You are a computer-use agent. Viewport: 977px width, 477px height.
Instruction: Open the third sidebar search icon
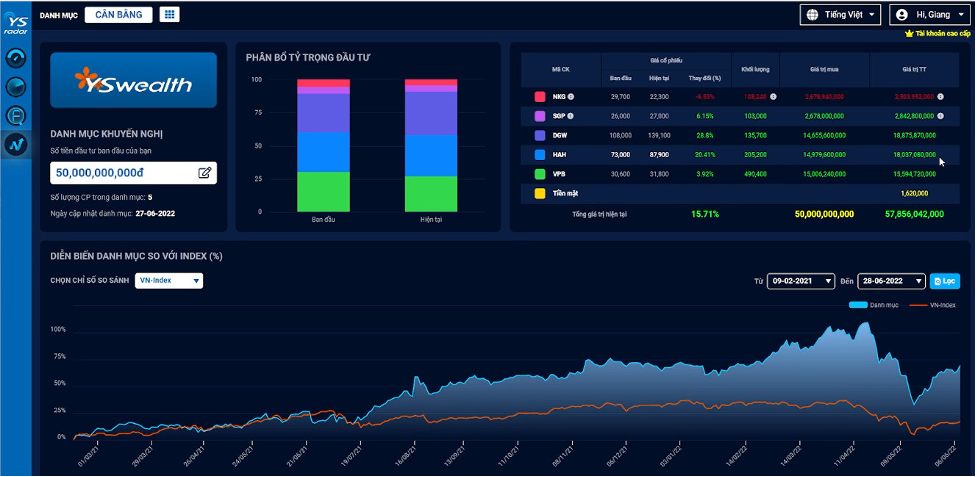pos(16,115)
